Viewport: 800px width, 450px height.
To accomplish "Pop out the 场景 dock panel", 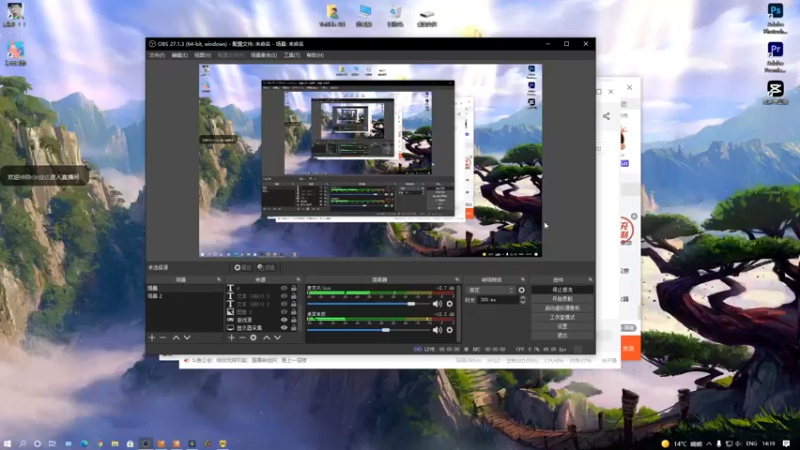I will pyautogui.click(x=219, y=280).
